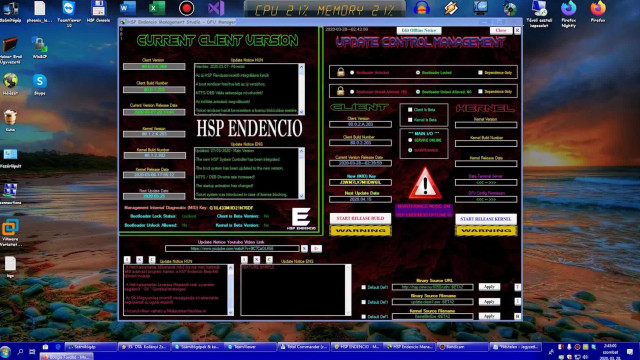This screenshot has width=640, height=360.
Task: Click red button above Update Notice HUN editor
Action: click(x=127, y=260)
